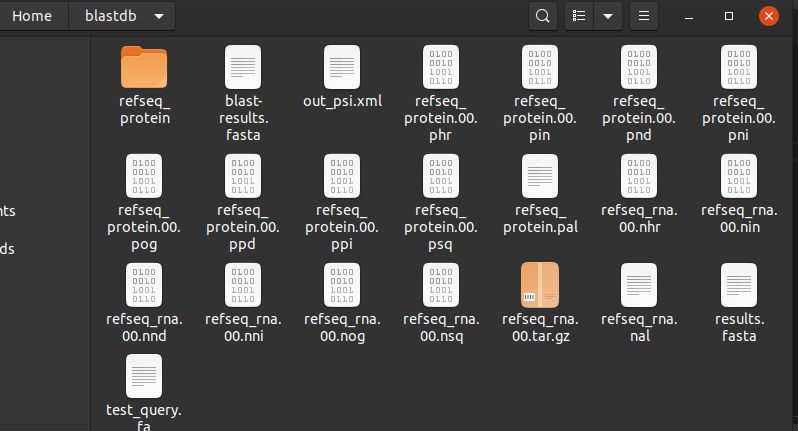Click the blast-results.fasta name label
Screen dimensions: 798x431
[243, 118]
